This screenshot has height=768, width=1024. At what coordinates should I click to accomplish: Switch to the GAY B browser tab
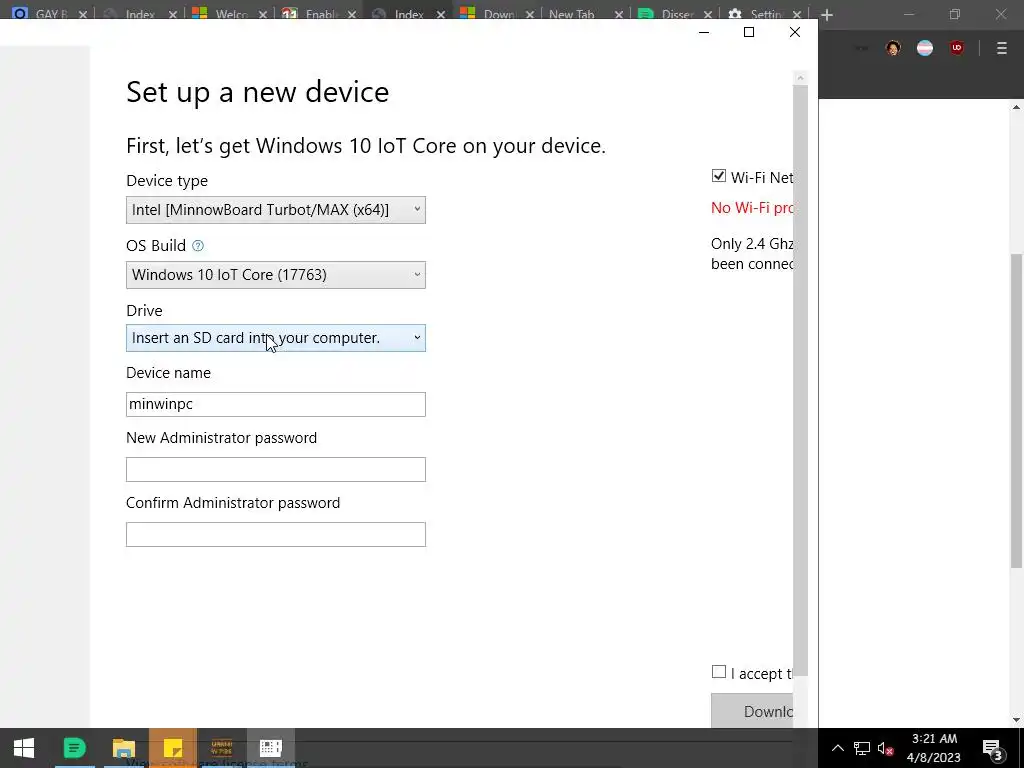49,13
